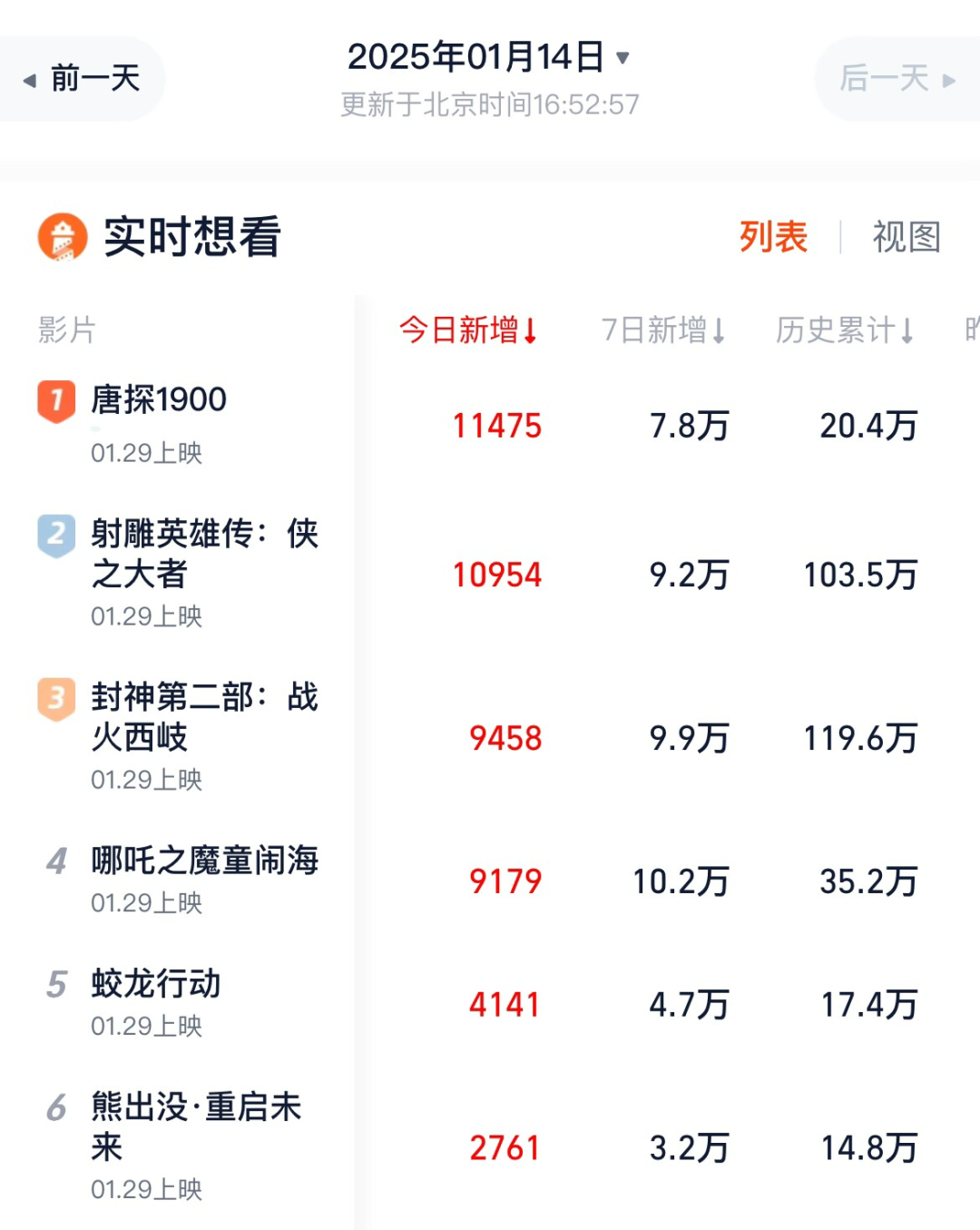Open 封神第二部：战火西岐 movie entry
The width and height of the screenshot is (980, 1230).
[204, 716]
